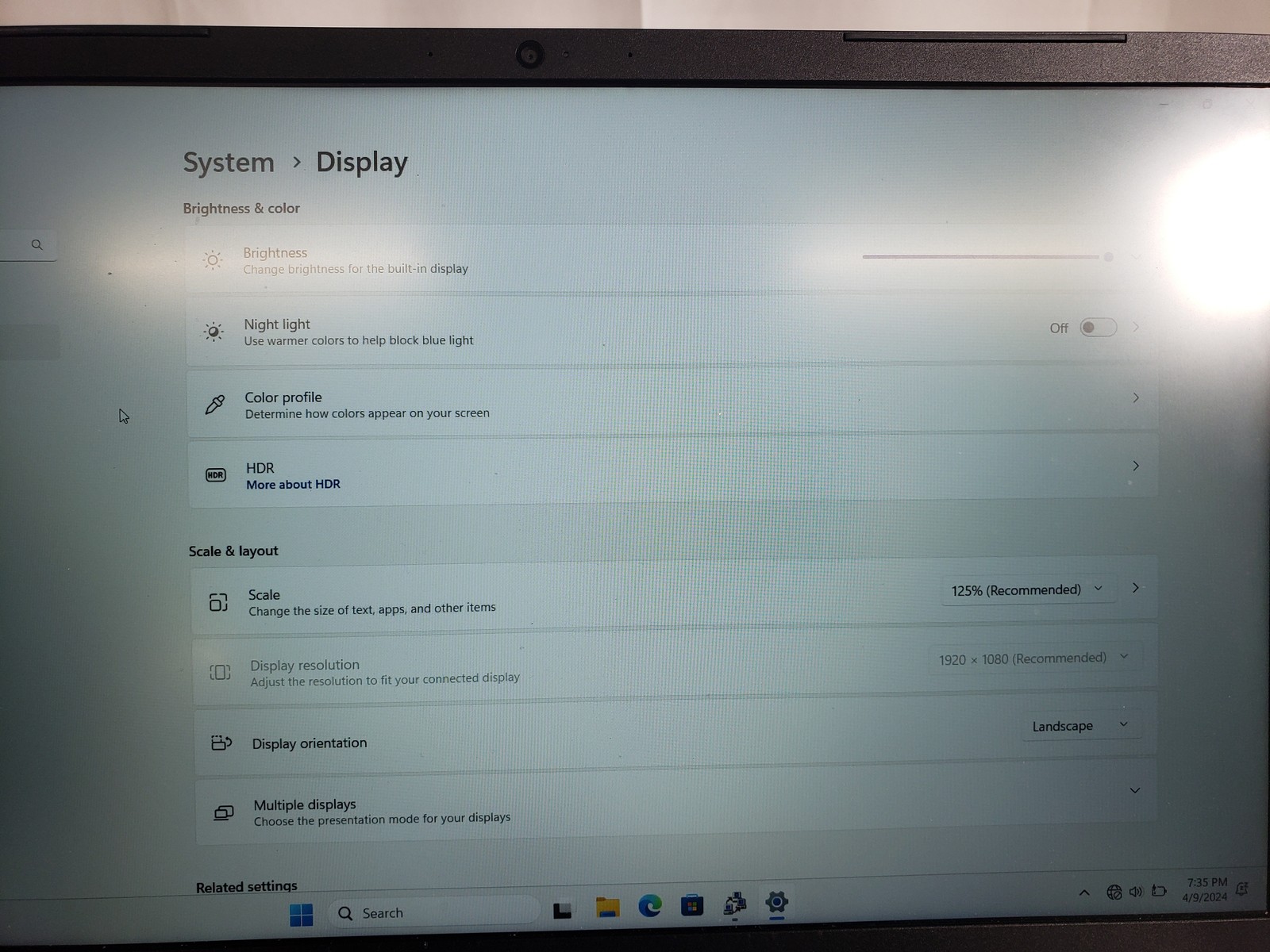Open custom Scale settings chevron

click(x=1136, y=588)
